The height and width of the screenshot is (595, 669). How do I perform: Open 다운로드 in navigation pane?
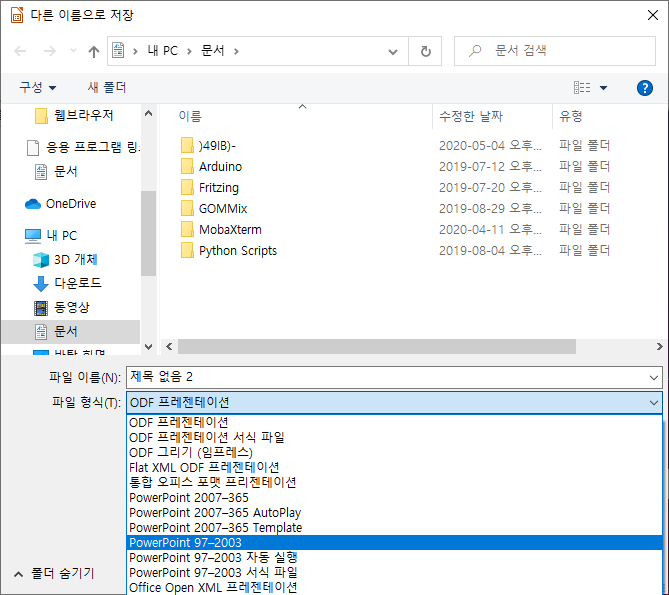[67, 283]
